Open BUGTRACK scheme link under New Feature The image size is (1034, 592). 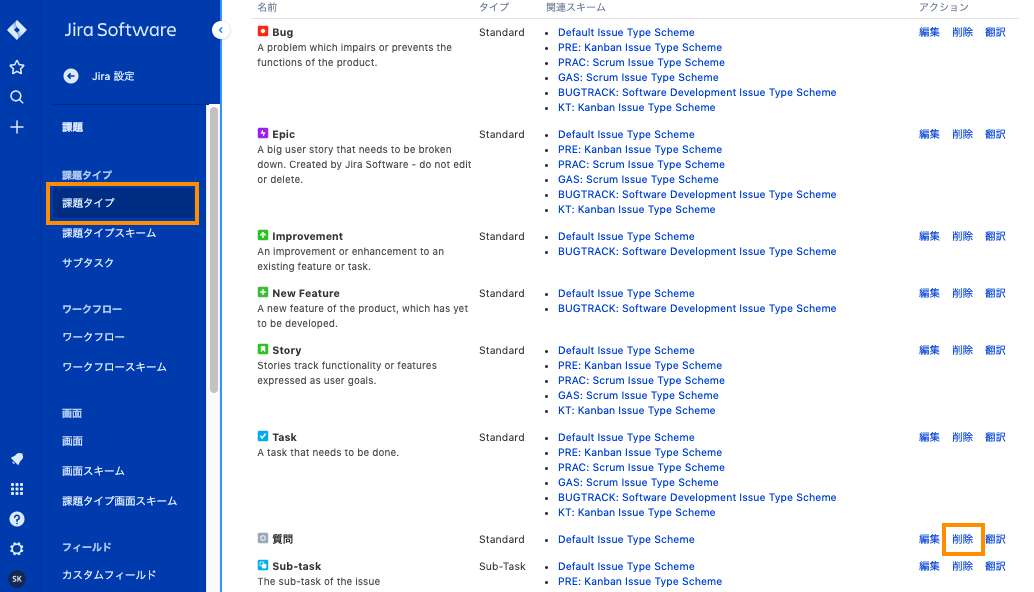point(697,309)
